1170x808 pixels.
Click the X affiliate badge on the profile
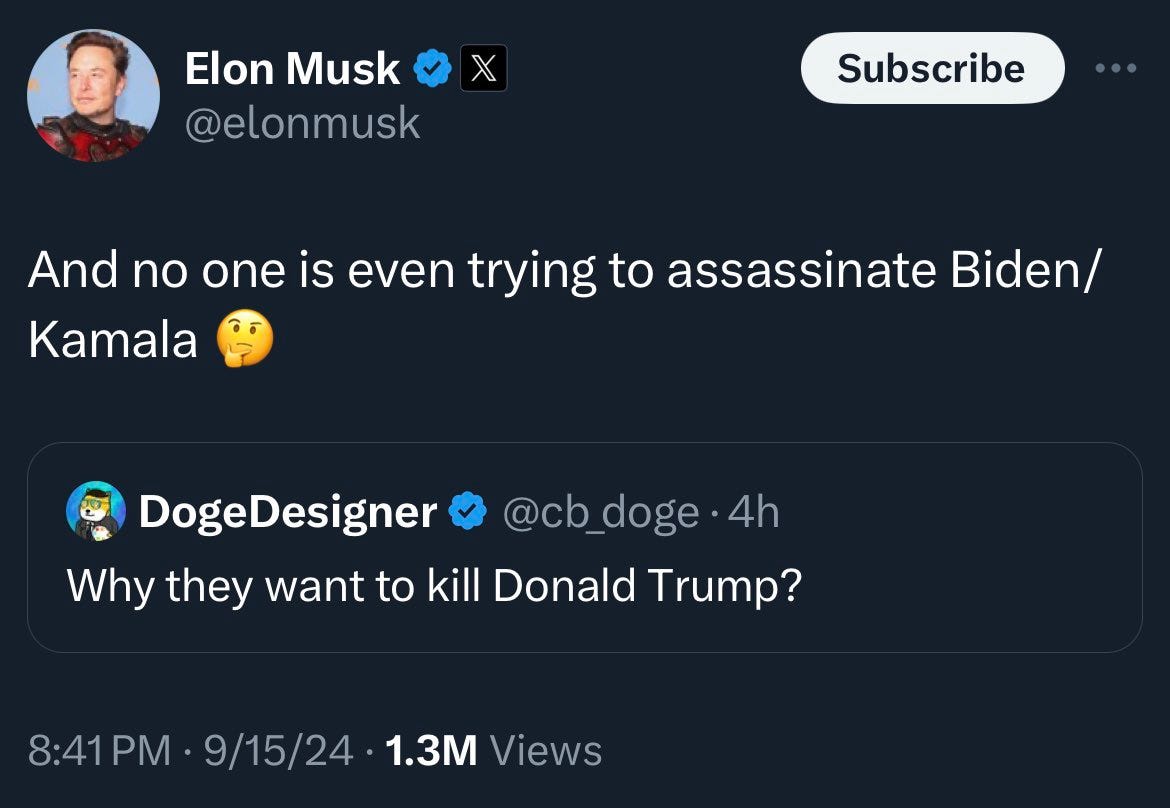(481, 67)
